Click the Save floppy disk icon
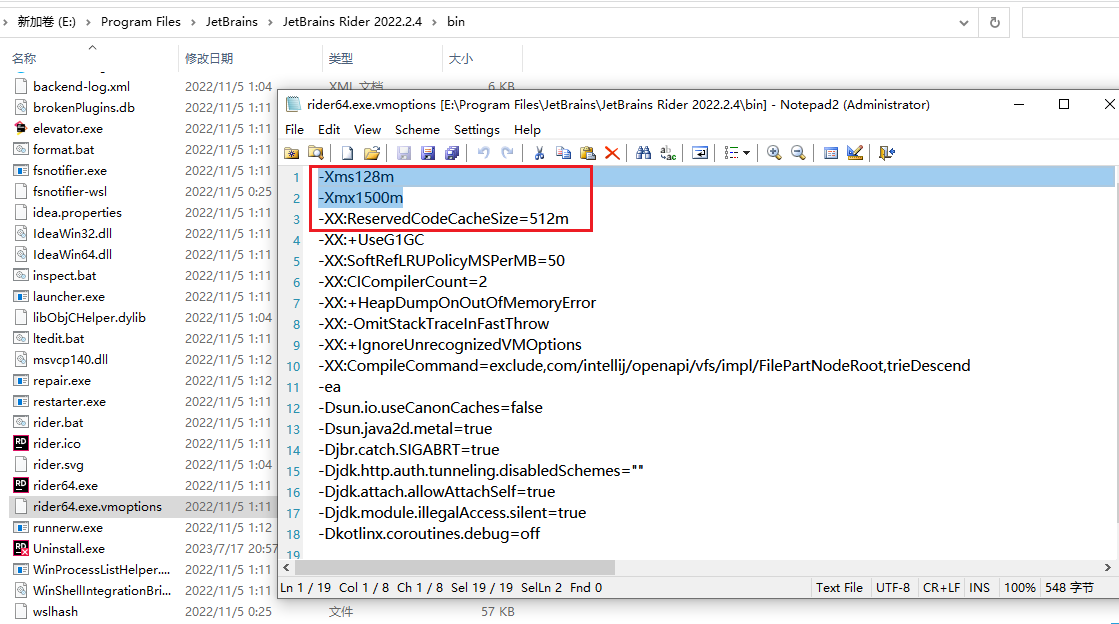 coord(404,153)
